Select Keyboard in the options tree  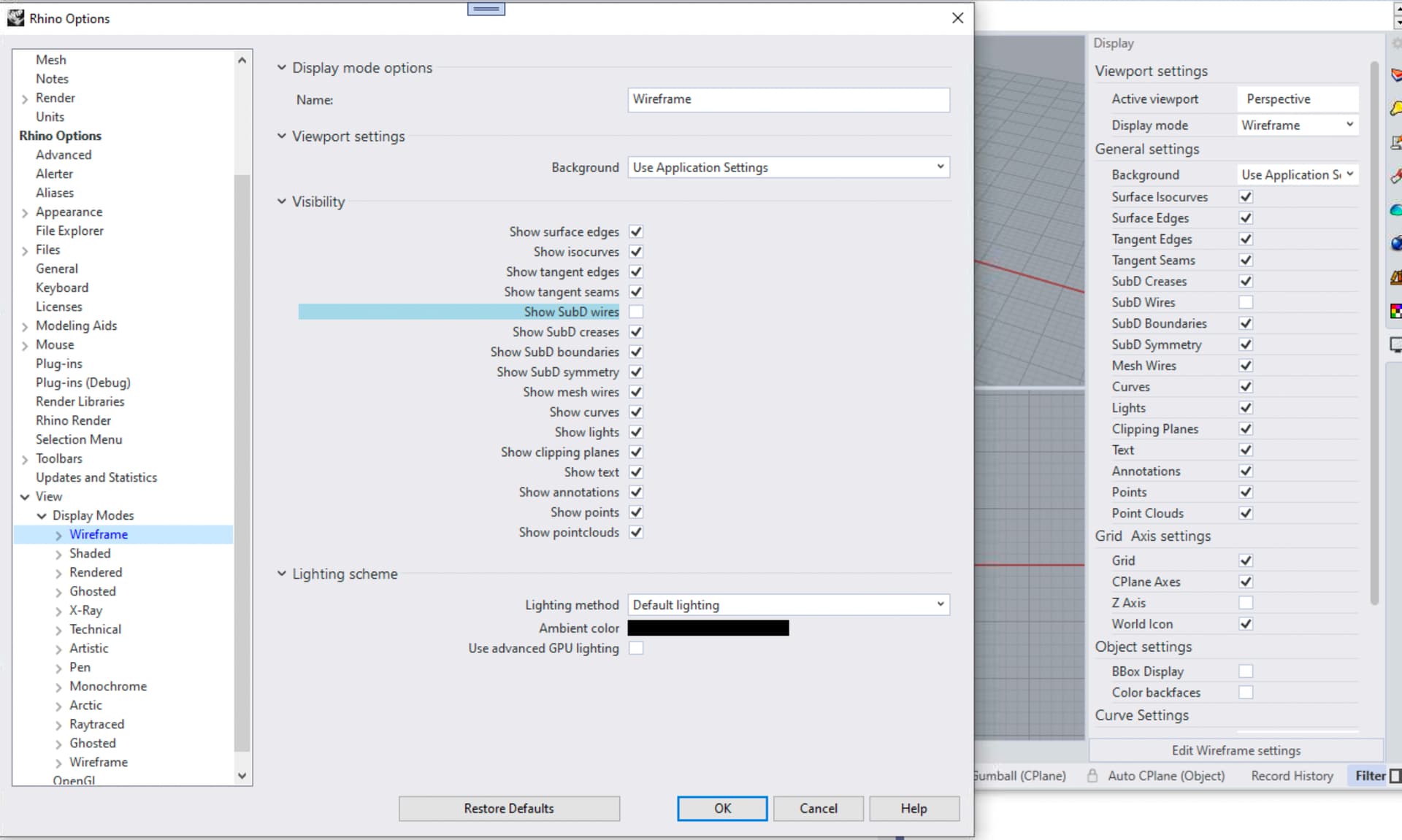point(62,288)
